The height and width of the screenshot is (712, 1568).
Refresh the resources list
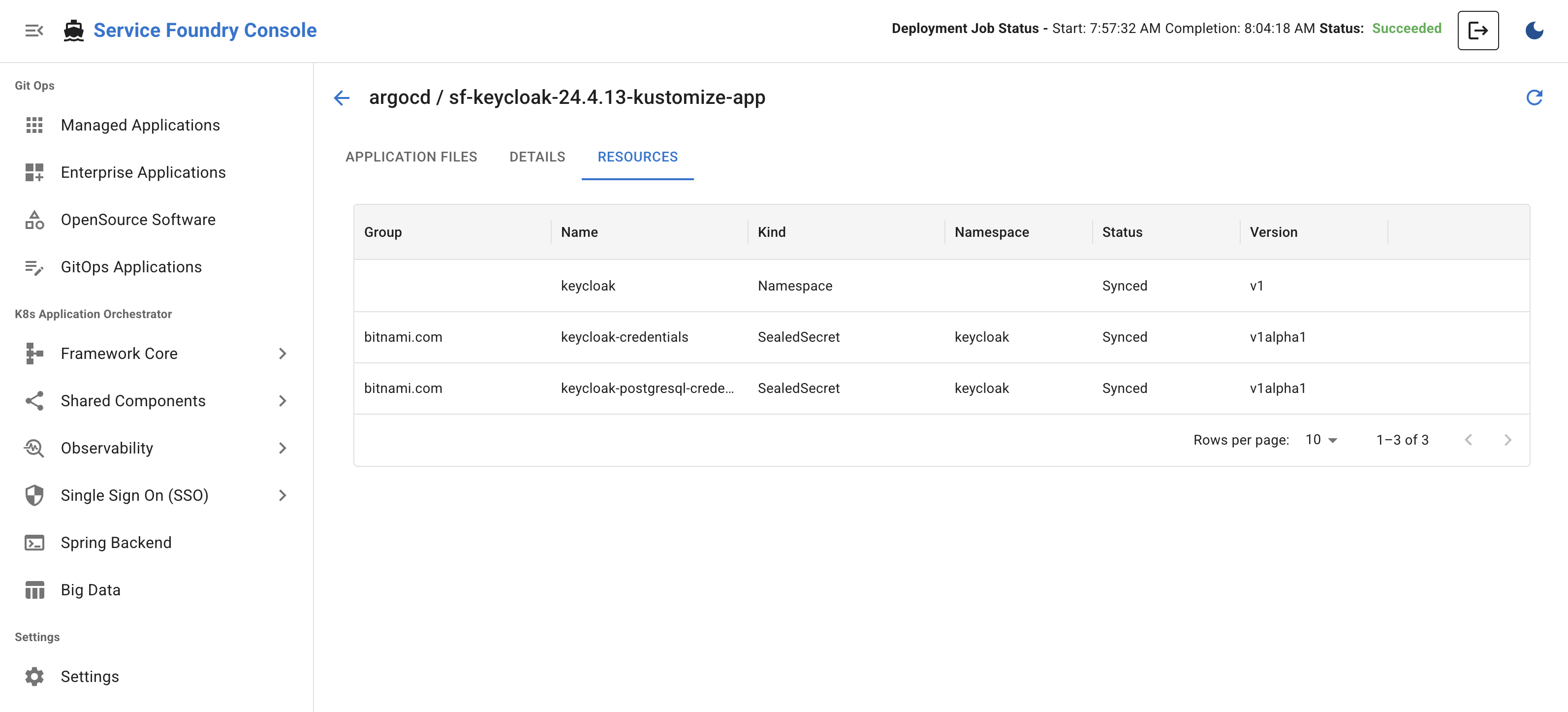point(1534,97)
